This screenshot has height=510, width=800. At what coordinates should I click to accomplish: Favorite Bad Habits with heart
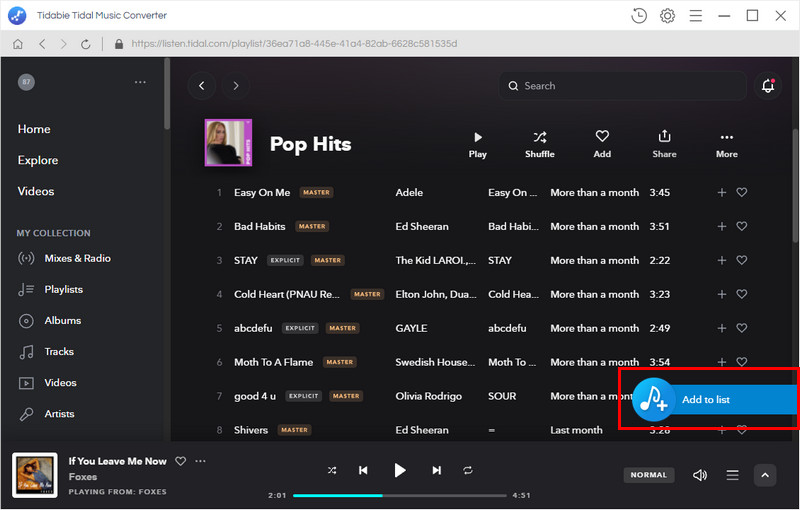coord(742,226)
